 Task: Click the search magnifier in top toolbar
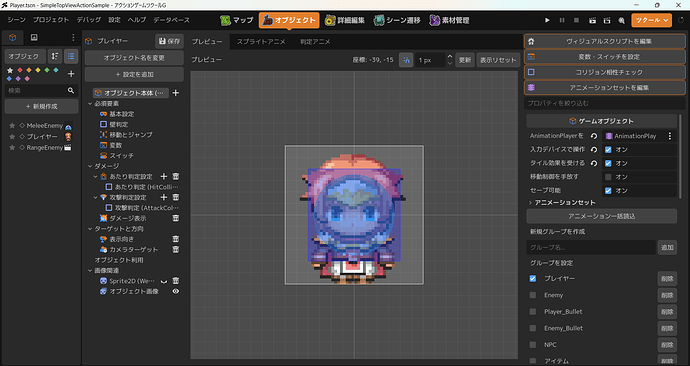621,20
